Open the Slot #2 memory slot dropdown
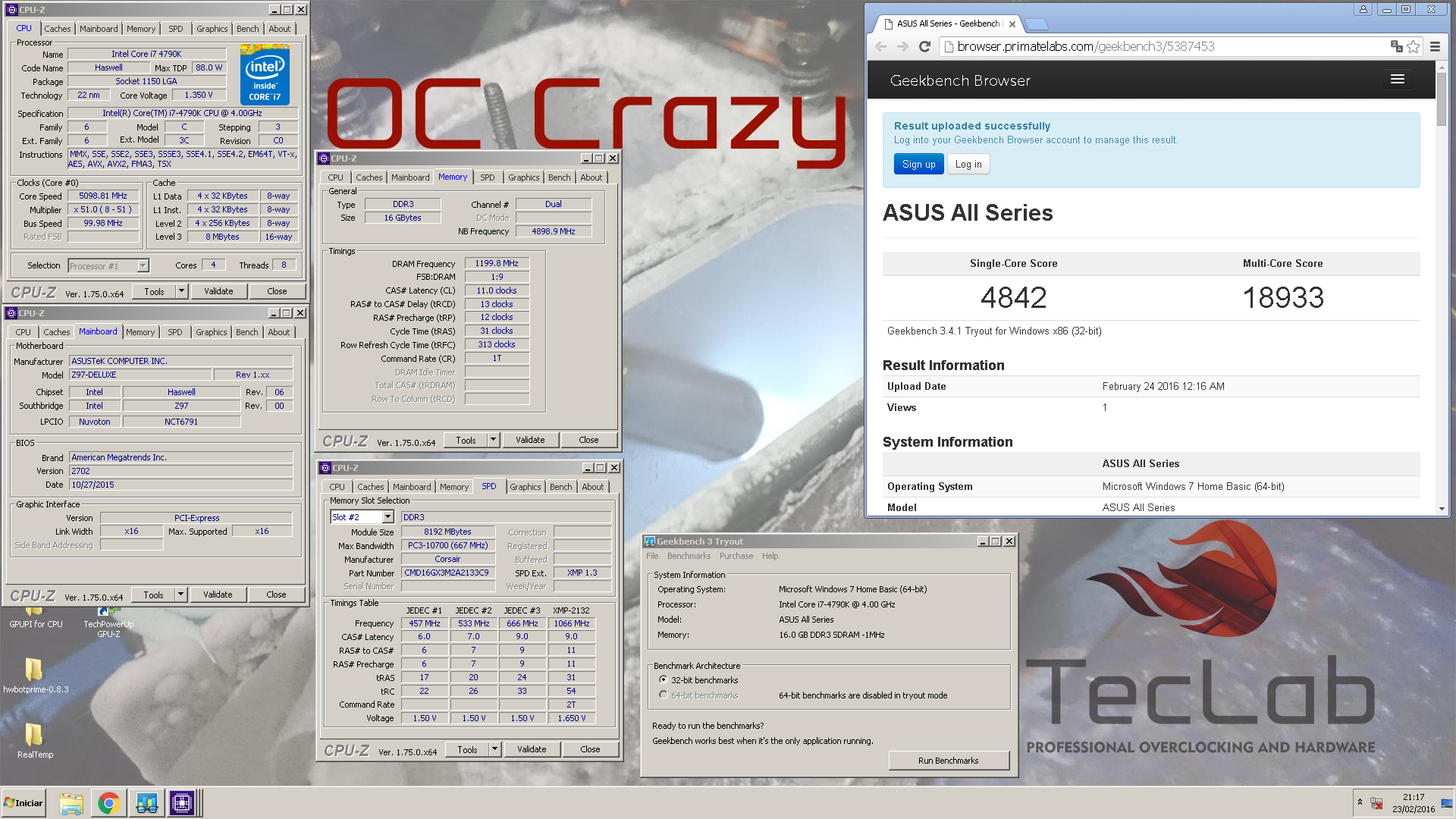The height and width of the screenshot is (819, 1456). [x=388, y=517]
